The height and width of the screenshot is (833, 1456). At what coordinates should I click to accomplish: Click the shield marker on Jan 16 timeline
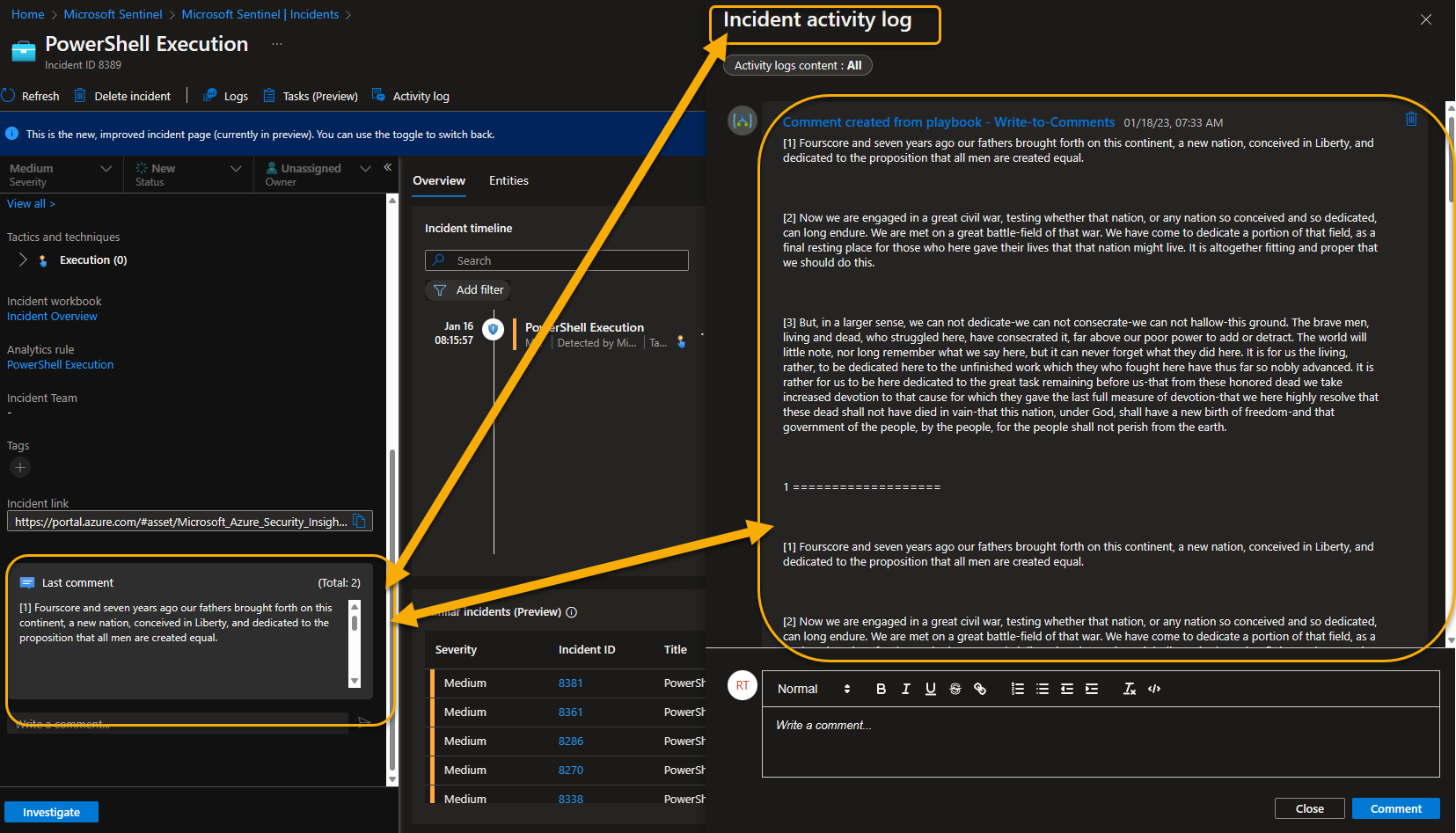tap(493, 329)
